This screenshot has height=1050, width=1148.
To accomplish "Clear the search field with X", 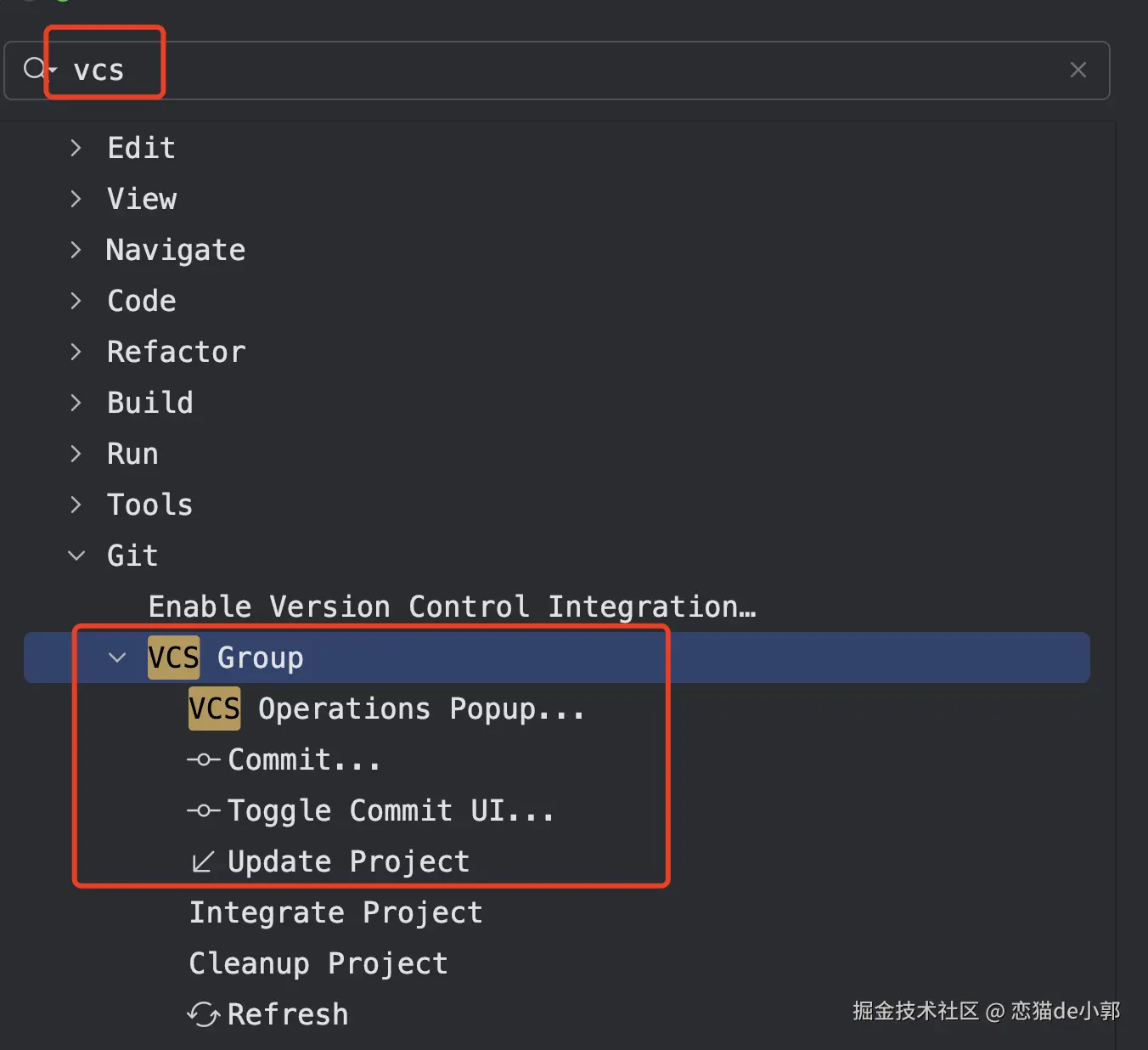I will pyautogui.click(x=1078, y=70).
